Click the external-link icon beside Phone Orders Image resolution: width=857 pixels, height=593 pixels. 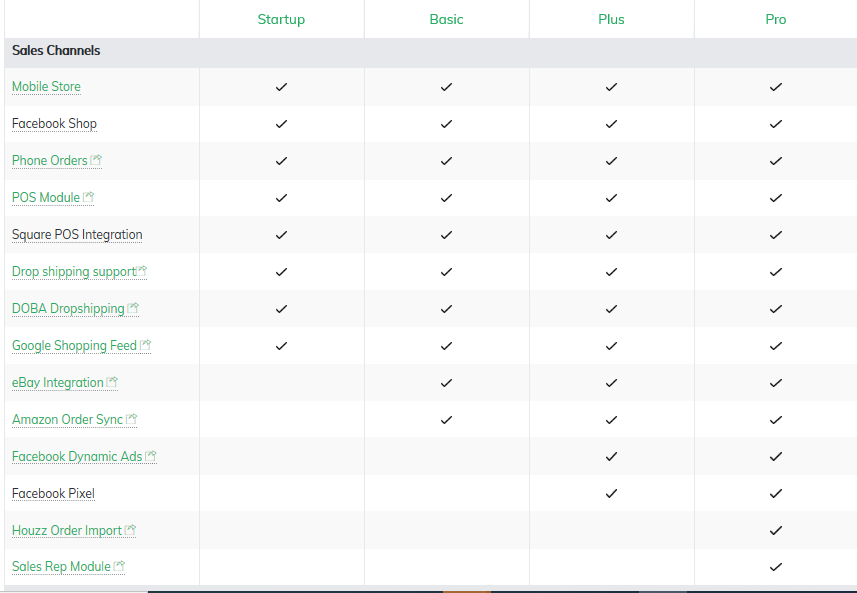tap(96, 160)
